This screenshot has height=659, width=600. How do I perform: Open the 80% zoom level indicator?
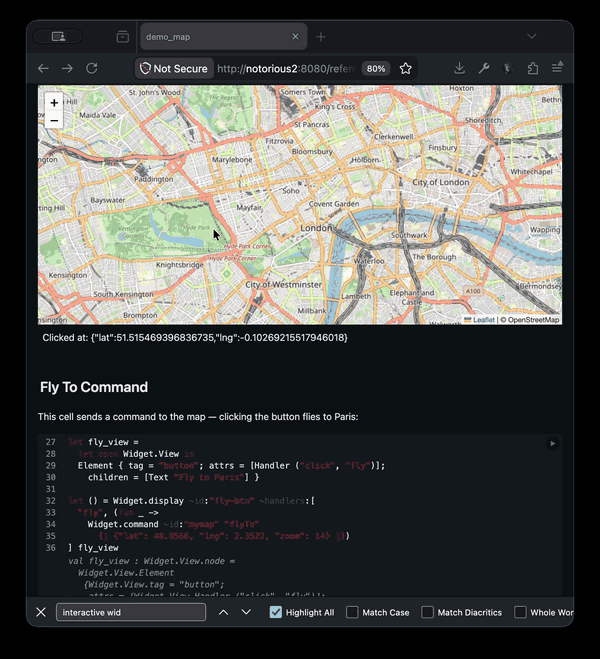pyautogui.click(x=376, y=68)
